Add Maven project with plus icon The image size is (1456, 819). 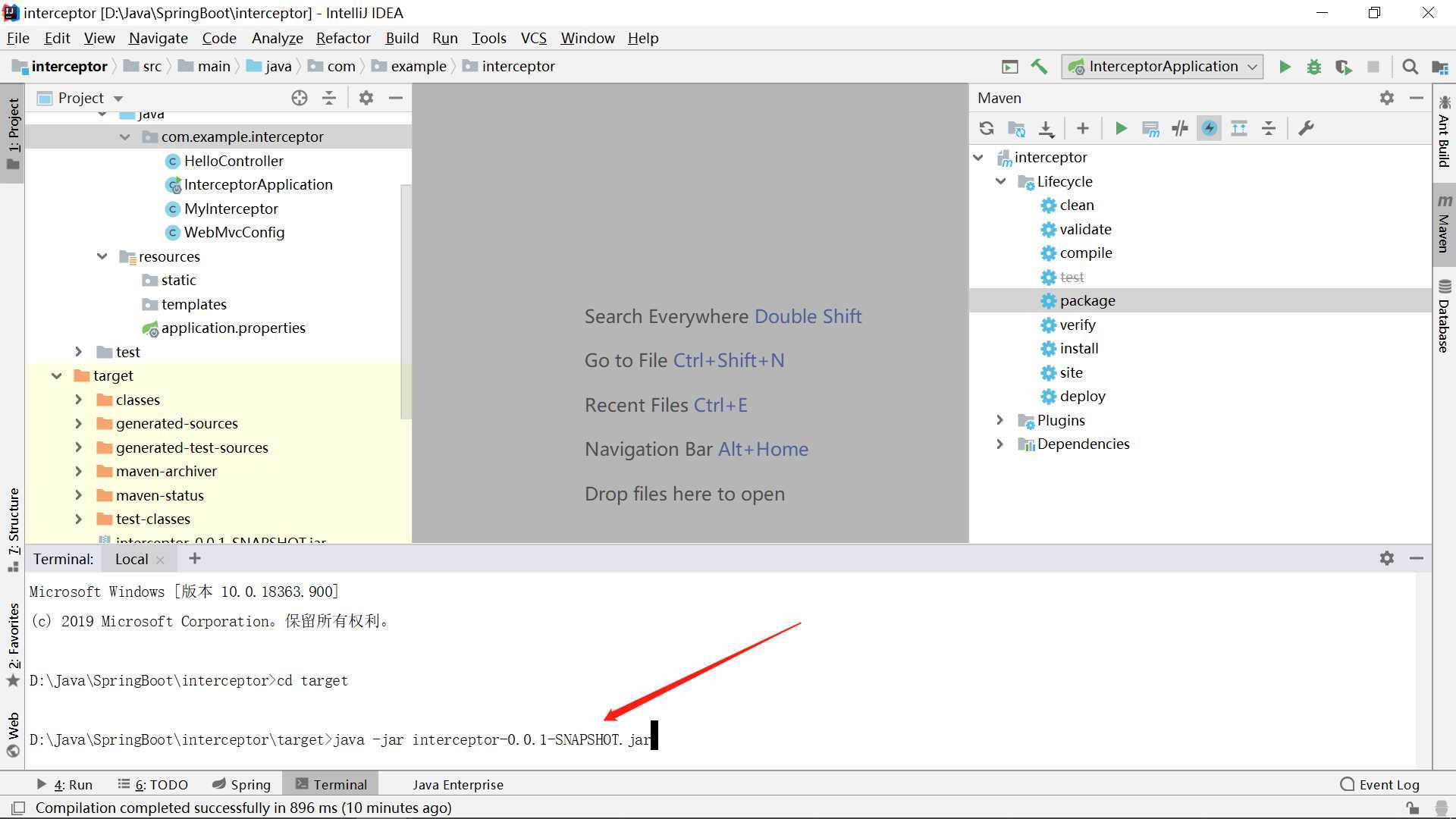1083,128
